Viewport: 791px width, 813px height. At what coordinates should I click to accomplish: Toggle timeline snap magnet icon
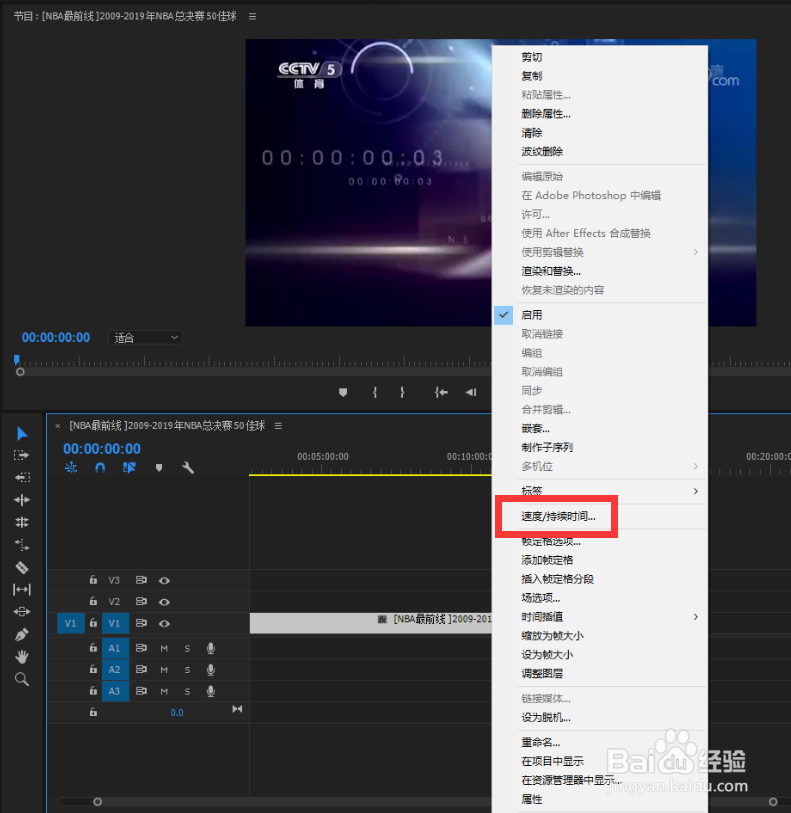click(100, 468)
